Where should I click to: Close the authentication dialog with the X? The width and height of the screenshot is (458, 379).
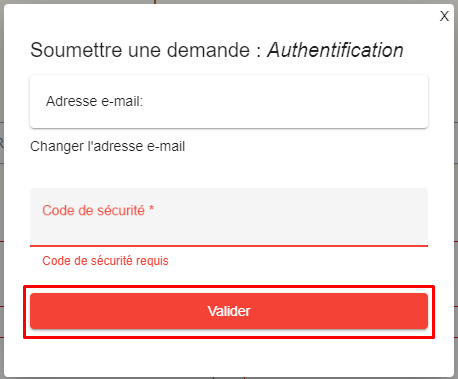[x=444, y=16]
